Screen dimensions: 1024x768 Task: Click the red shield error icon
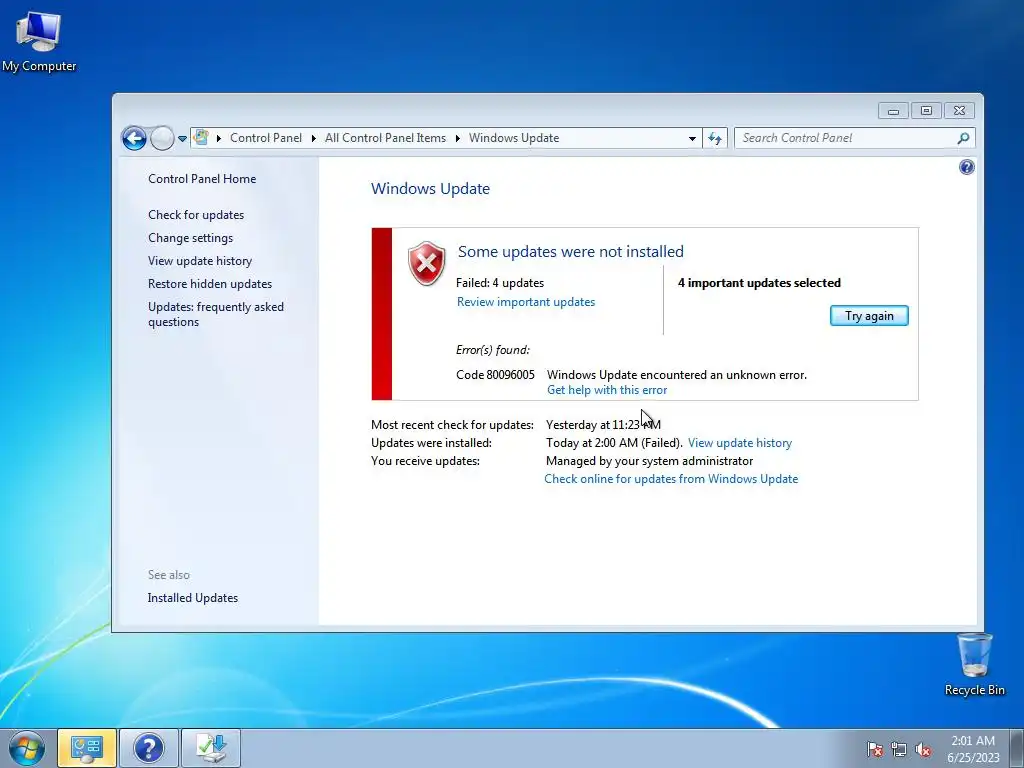point(426,263)
